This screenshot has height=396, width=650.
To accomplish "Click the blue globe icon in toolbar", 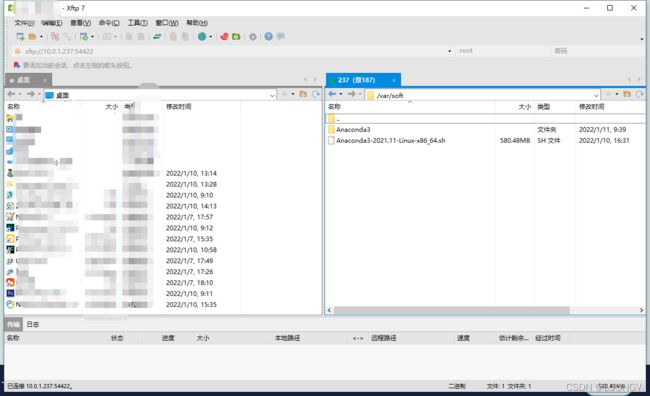I will tap(202, 36).
